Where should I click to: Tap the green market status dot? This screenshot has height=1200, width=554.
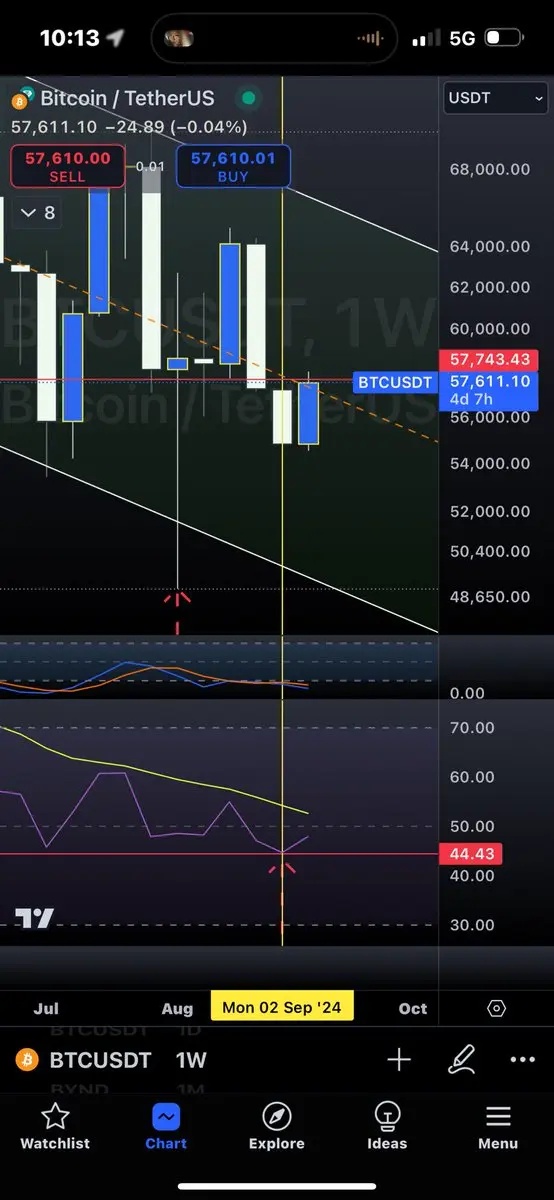point(248,99)
